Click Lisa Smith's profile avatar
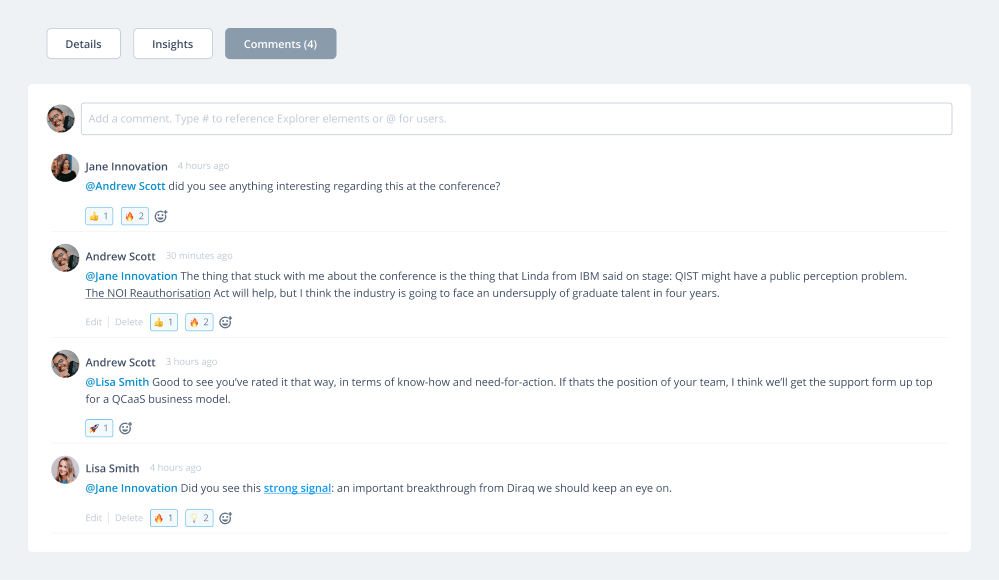The image size is (999, 580). click(x=65, y=470)
